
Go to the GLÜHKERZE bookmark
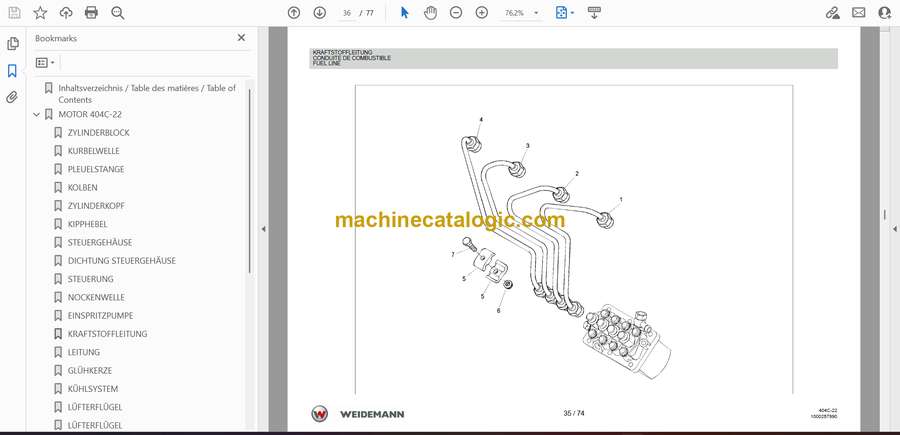[90, 370]
